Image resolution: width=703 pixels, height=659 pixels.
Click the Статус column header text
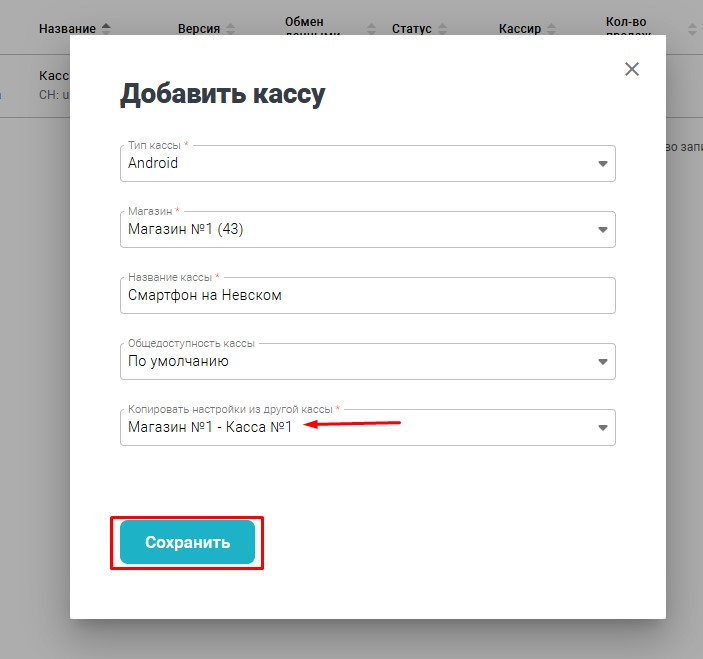coord(412,29)
